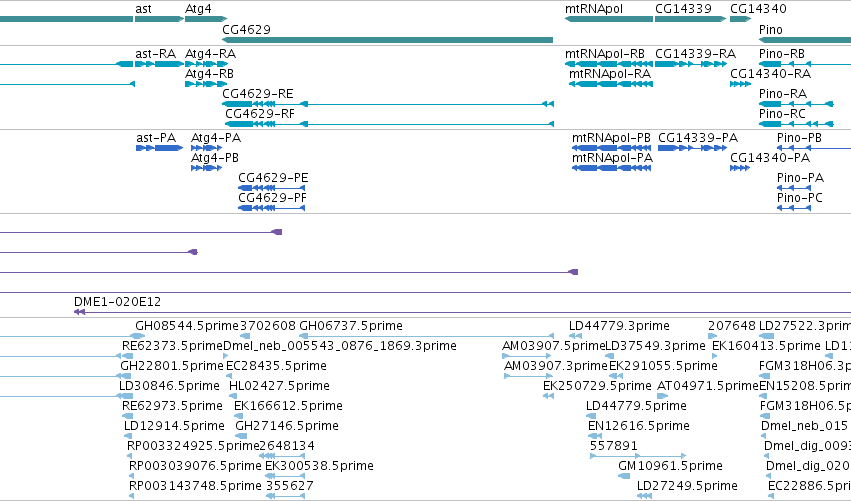Select protein CG4629-PF
Screen dimensions: 851x501
pyautogui.click(x=271, y=208)
